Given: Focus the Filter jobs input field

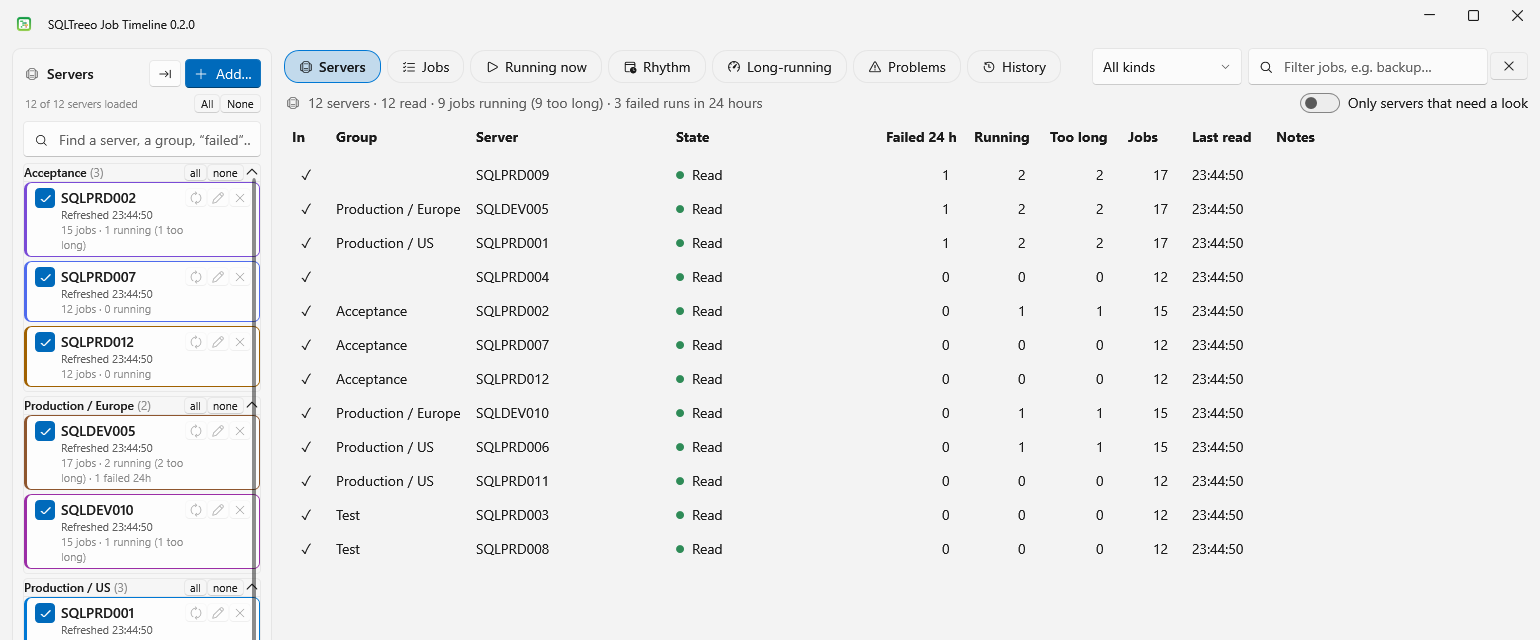Looking at the screenshot, I should point(1367,67).
